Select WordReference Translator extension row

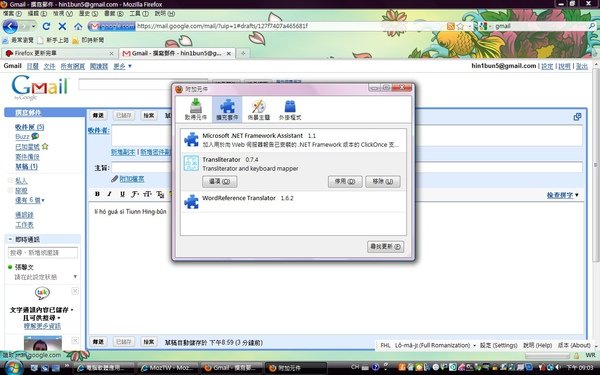(293, 202)
